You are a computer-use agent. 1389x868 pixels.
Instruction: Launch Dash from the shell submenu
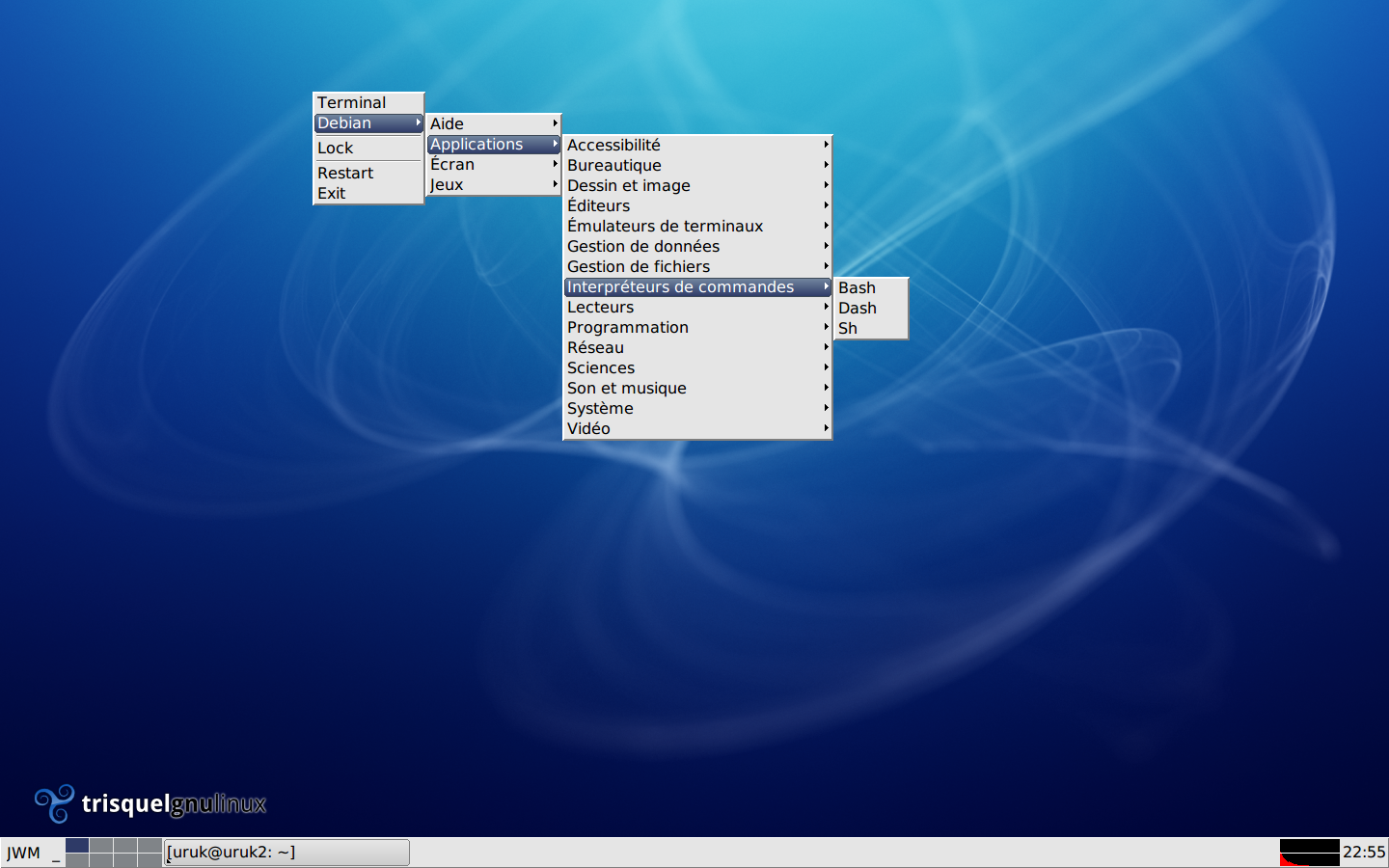coord(871,308)
